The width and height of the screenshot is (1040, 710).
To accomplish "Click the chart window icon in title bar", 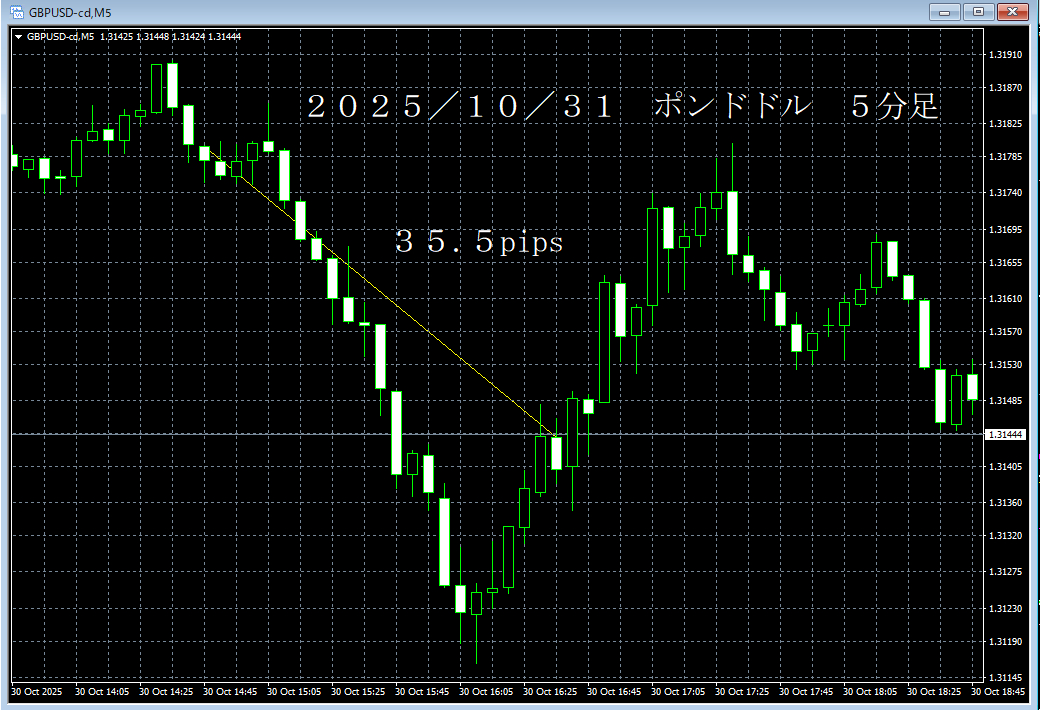I will (17, 12).
